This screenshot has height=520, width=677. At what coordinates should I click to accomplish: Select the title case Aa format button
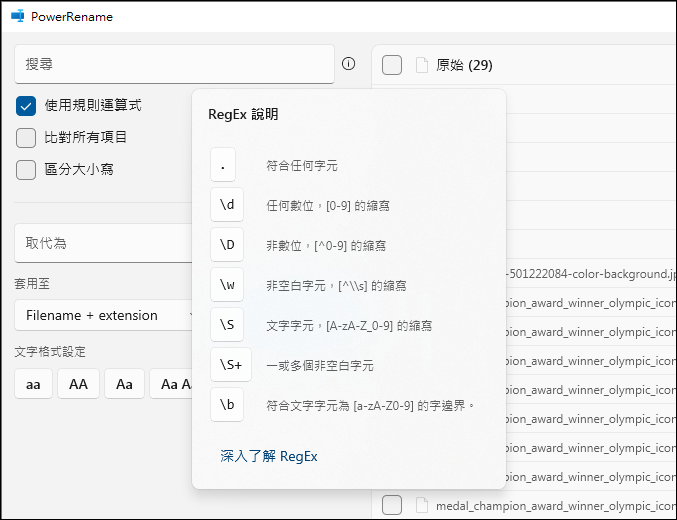point(124,384)
